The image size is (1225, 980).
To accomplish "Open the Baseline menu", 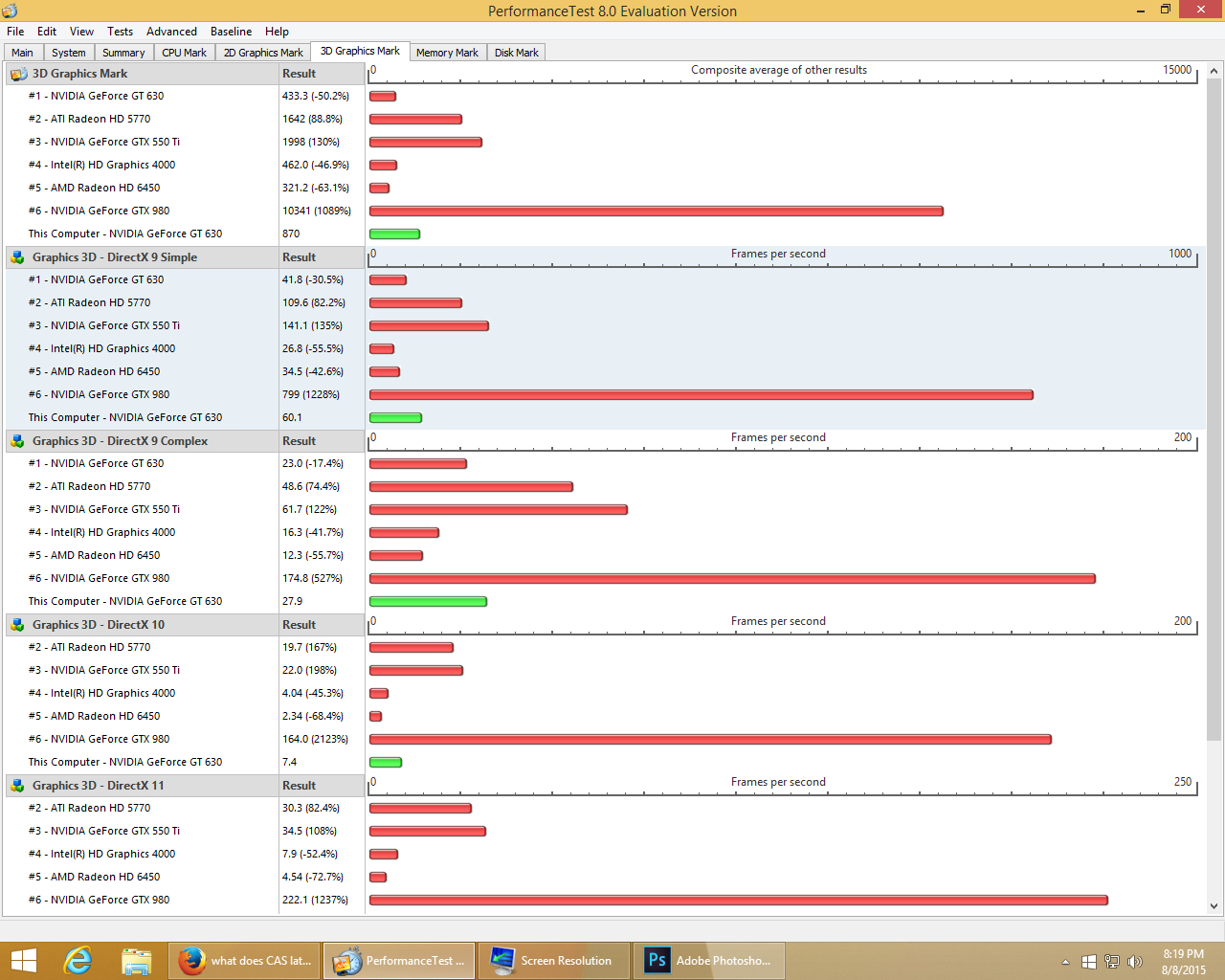I will pos(232,32).
